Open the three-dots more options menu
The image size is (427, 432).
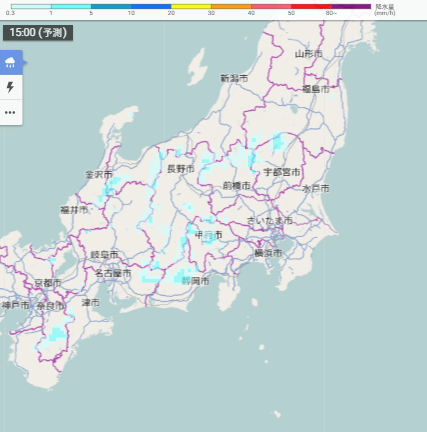click(x=10, y=112)
